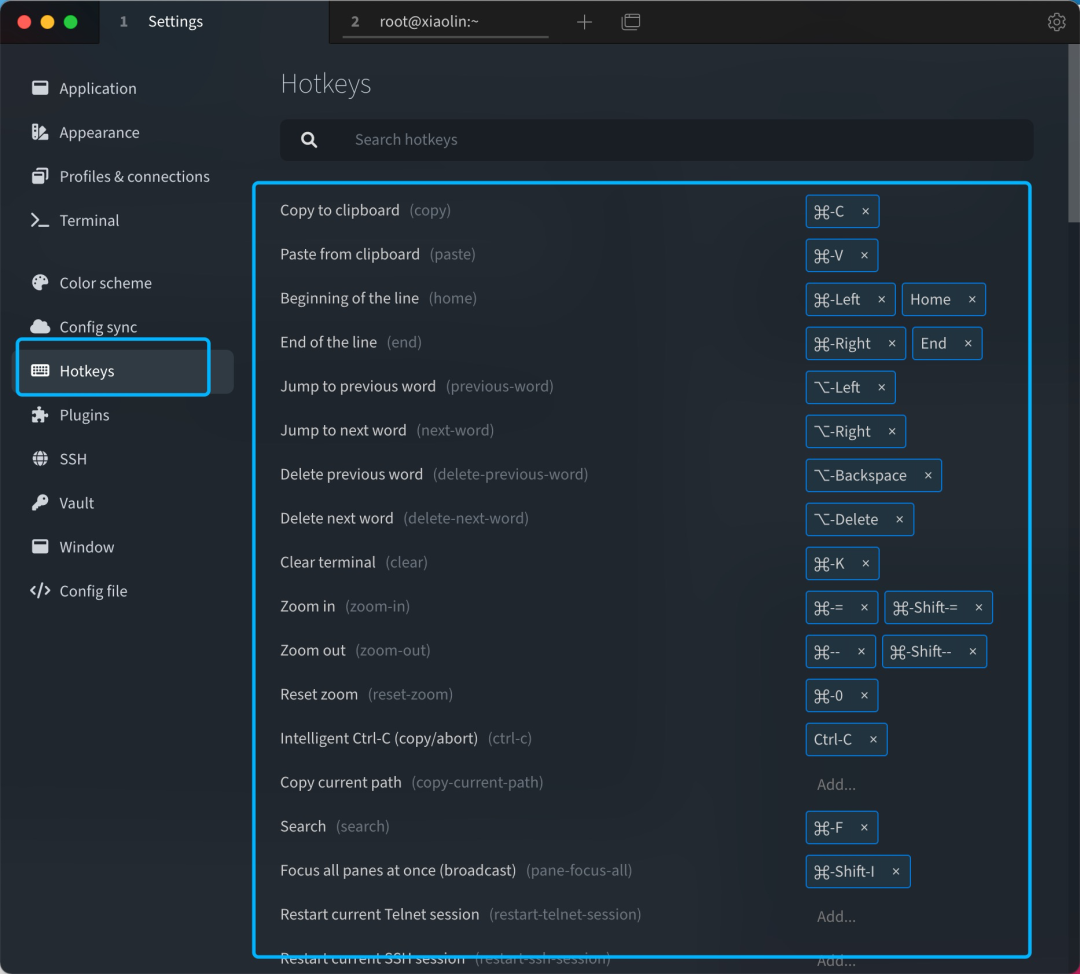
Task: Remove the End hotkey
Action: click(968, 344)
